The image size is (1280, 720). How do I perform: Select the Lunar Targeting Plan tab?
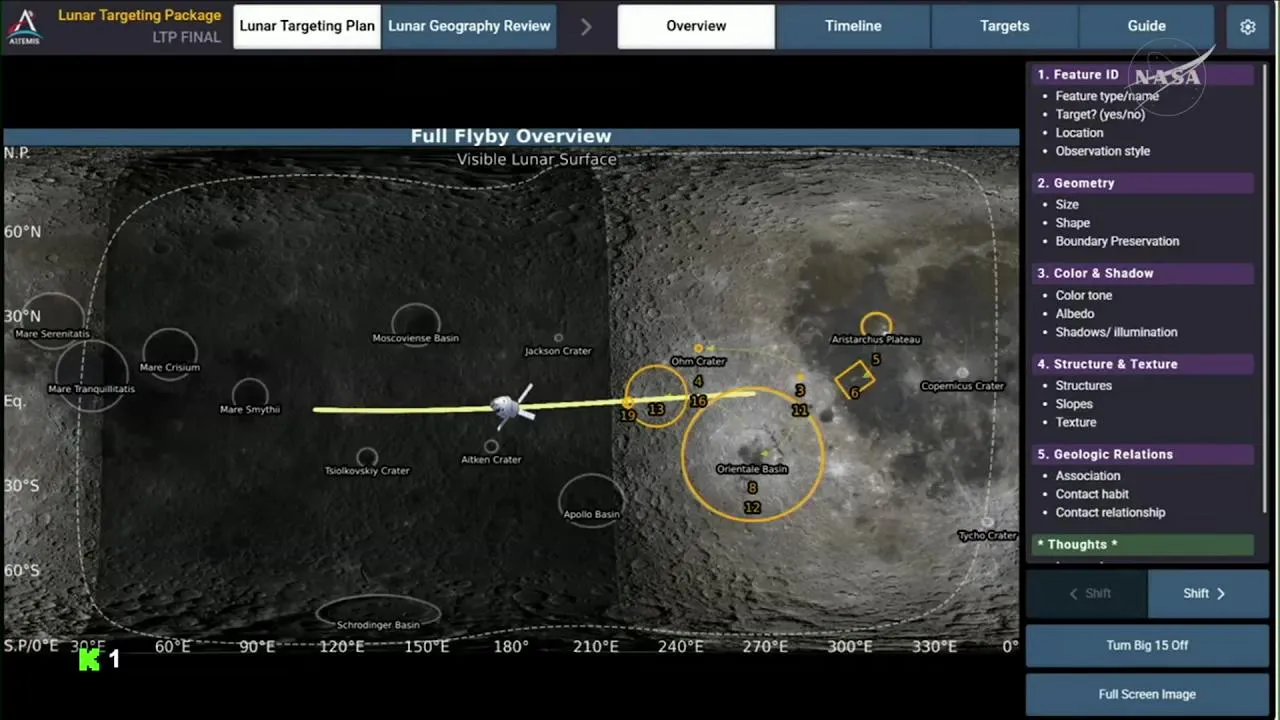pos(307,27)
